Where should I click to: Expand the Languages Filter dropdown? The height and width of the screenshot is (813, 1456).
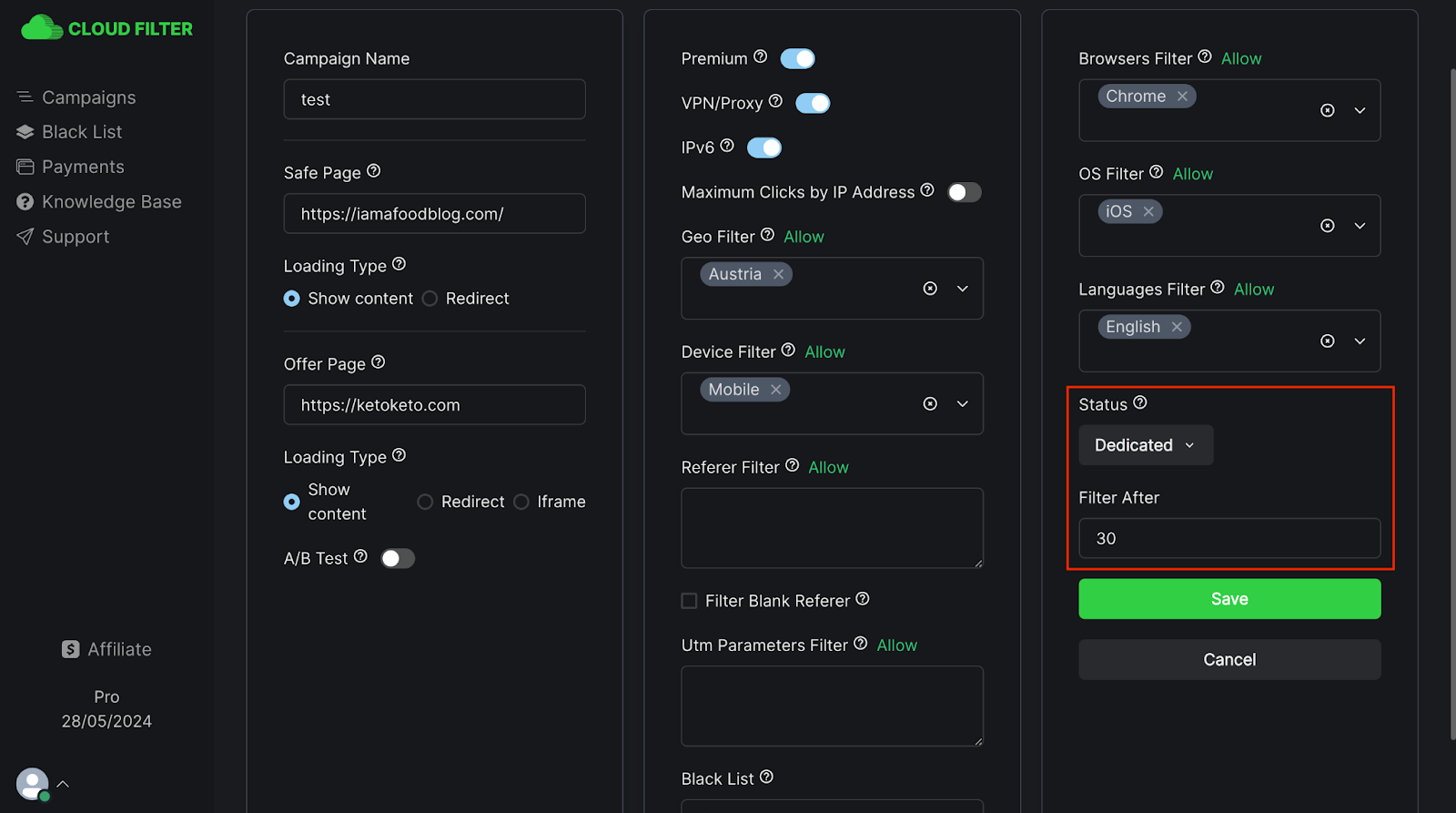click(x=1360, y=341)
